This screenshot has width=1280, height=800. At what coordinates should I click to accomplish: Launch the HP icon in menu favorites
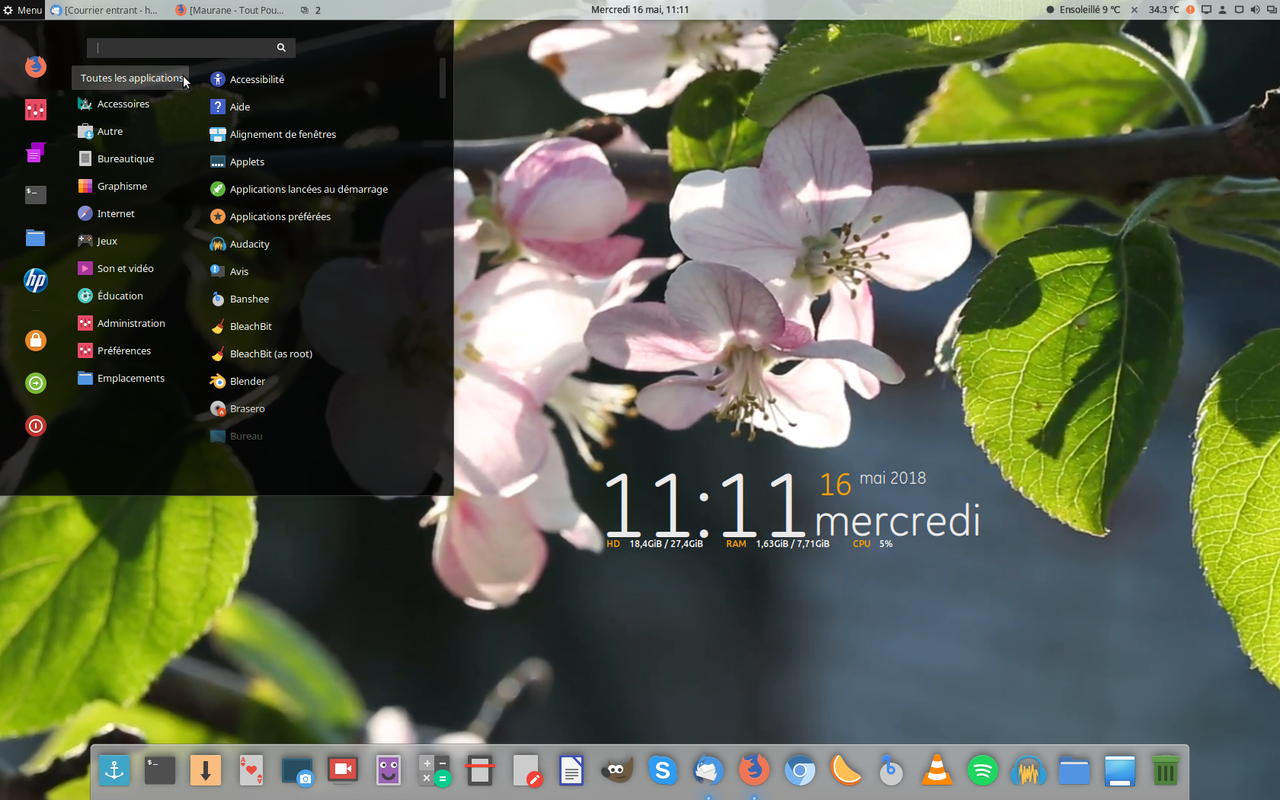coord(36,280)
